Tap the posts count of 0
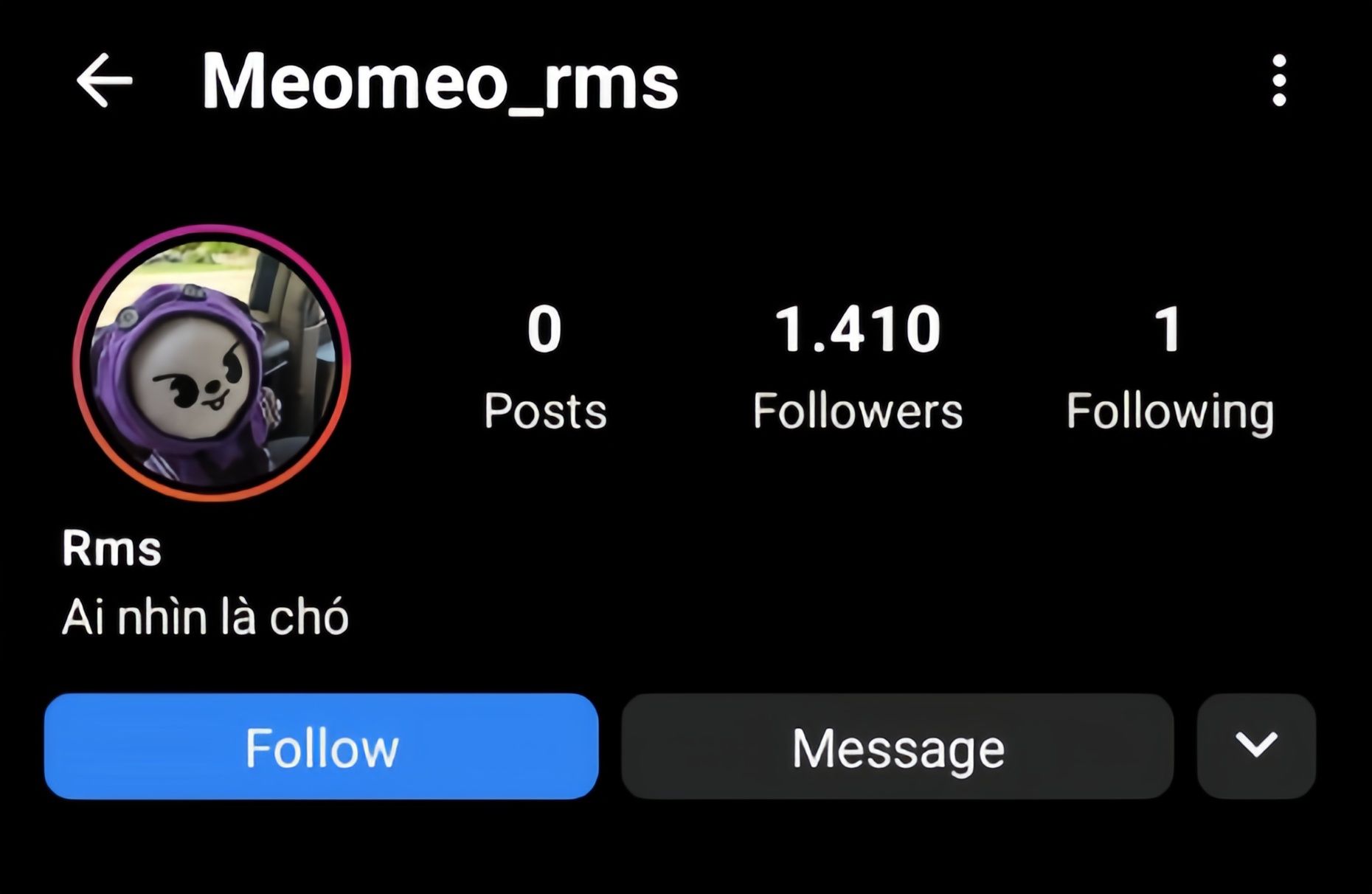Viewport: 1372px width, 894px height. pos(544,329)
